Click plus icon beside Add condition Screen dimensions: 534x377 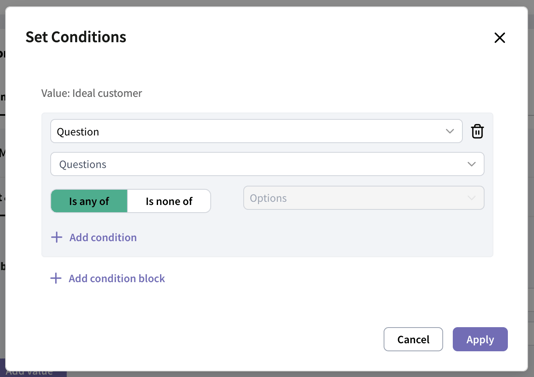point(57,237)
